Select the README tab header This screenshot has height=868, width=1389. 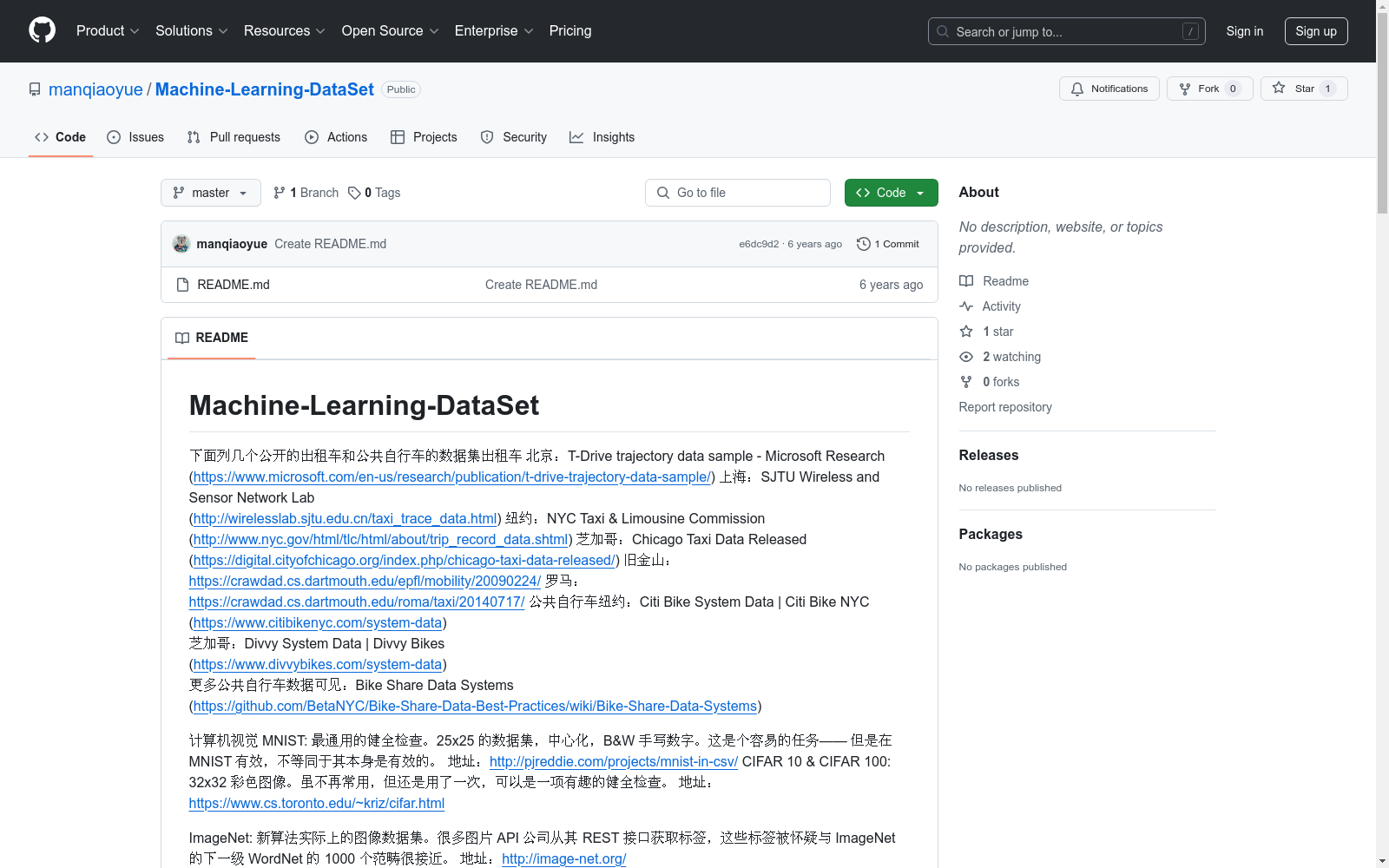coord(212,338)
